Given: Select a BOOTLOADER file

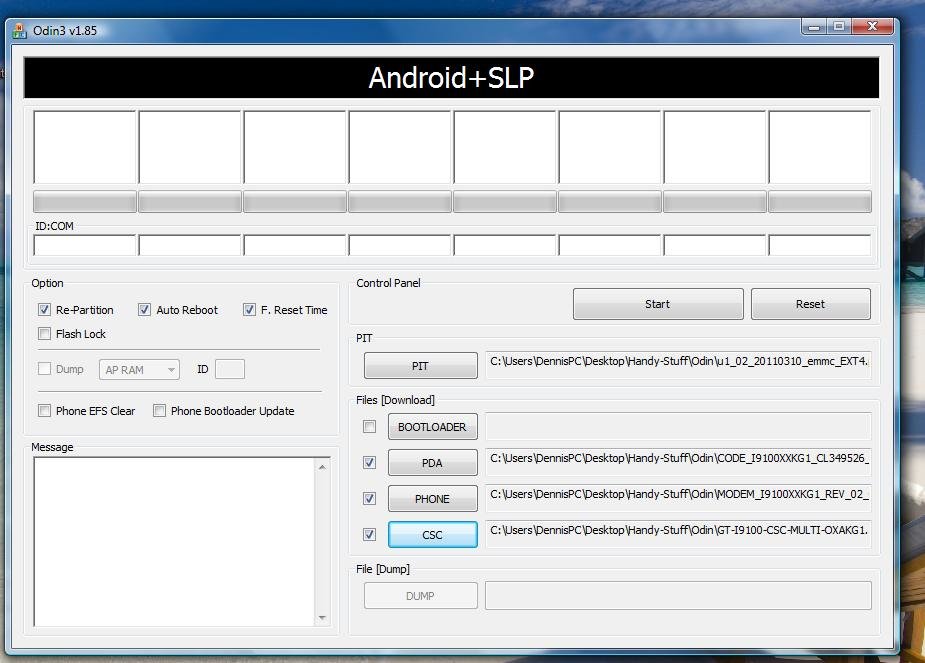Looking at the screenshot, I should coord(432,426).
